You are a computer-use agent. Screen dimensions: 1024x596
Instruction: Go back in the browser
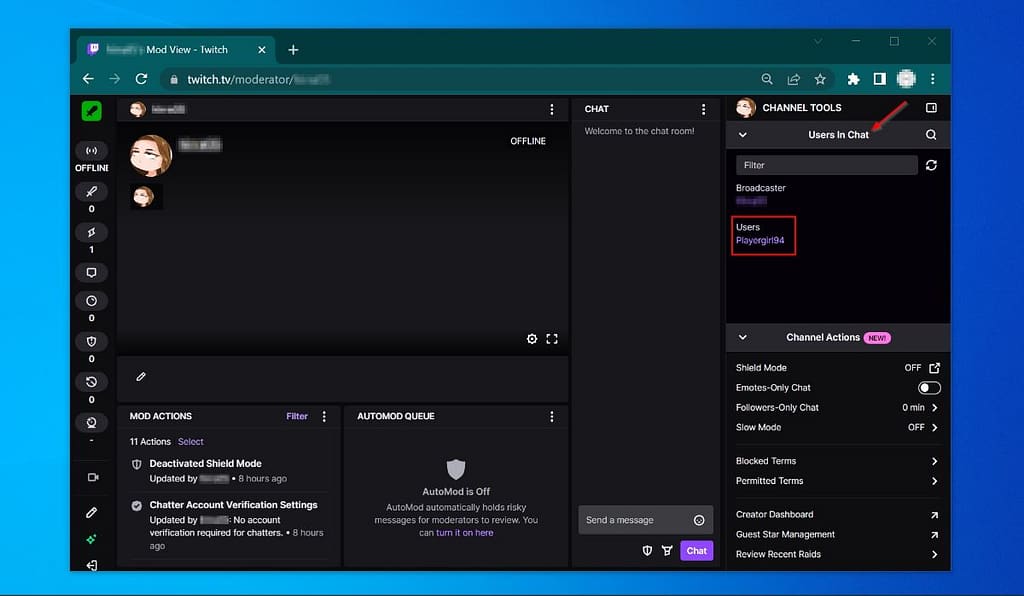pyautogui.click(x=88, y=79)
